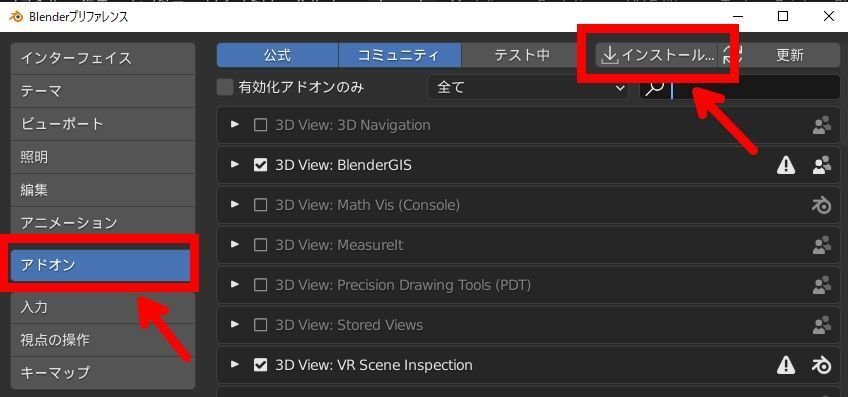Image resolution: width=848 pixels, height=397 pixels.
Task: Open 照明 preferences section
Action: click(103, 157)
